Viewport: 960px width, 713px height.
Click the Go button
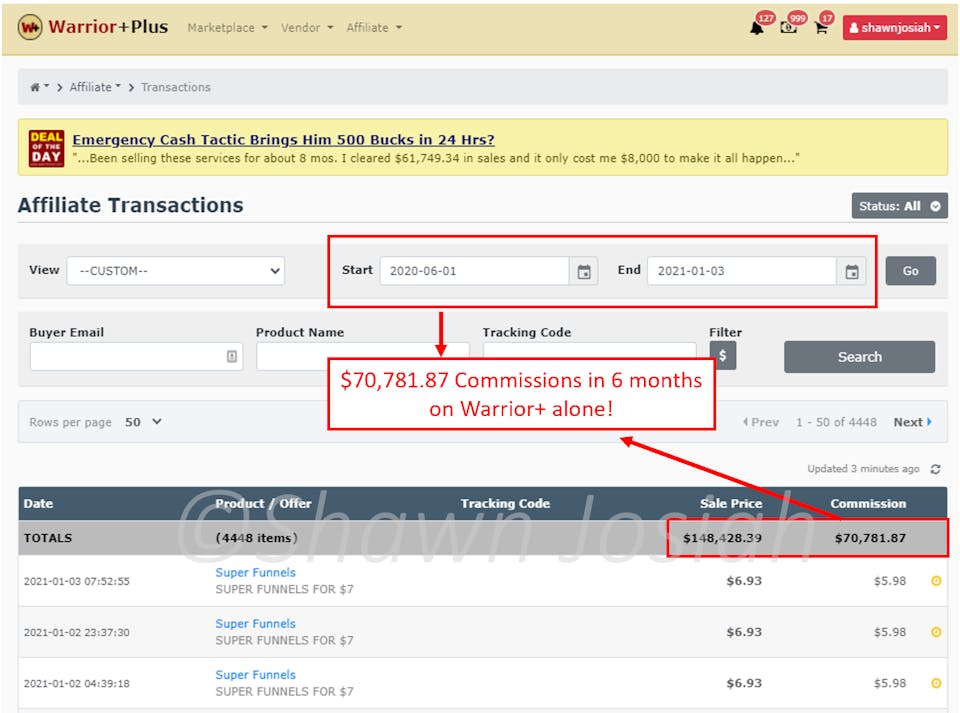(x=910, y=271)
